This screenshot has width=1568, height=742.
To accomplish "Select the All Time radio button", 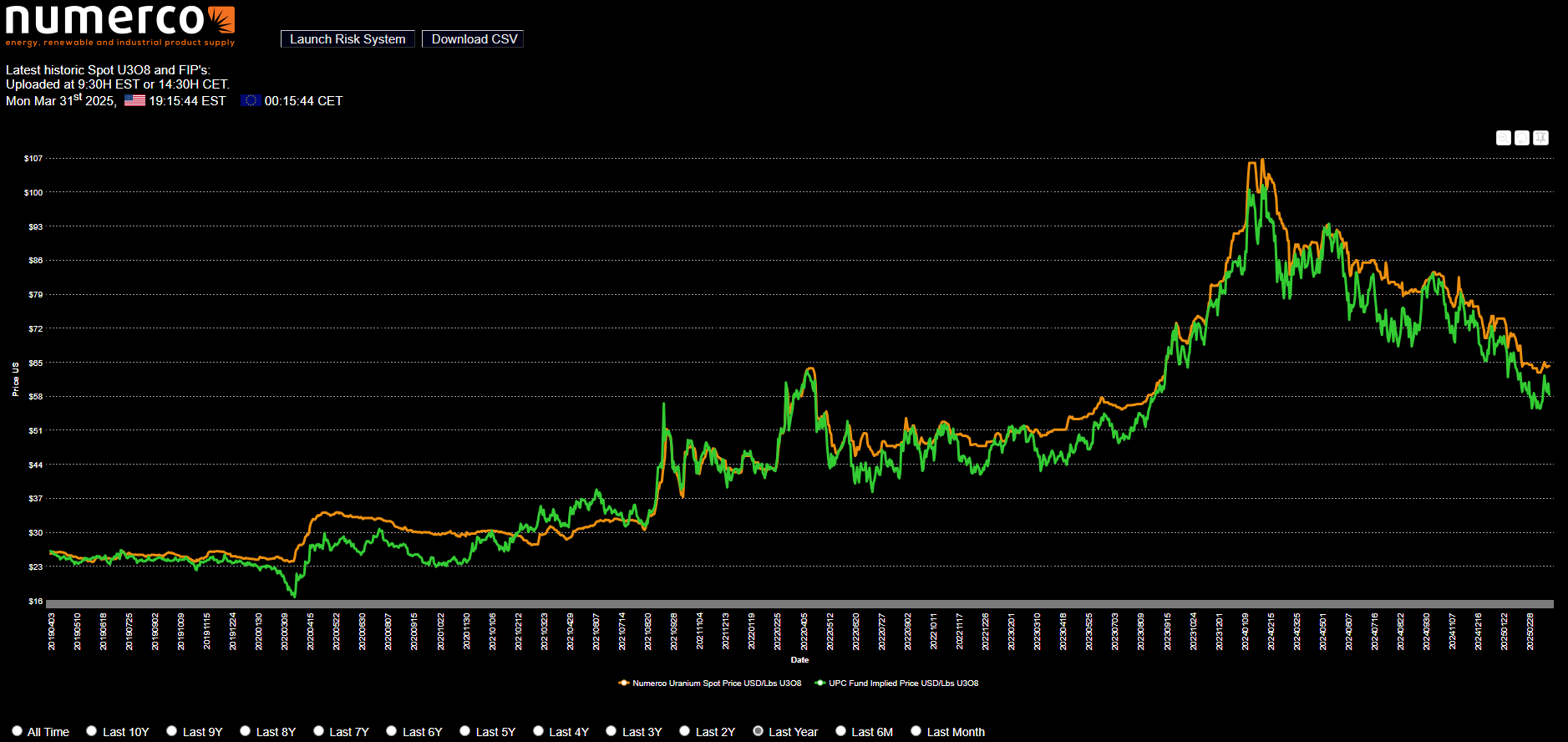I will 17,731.
